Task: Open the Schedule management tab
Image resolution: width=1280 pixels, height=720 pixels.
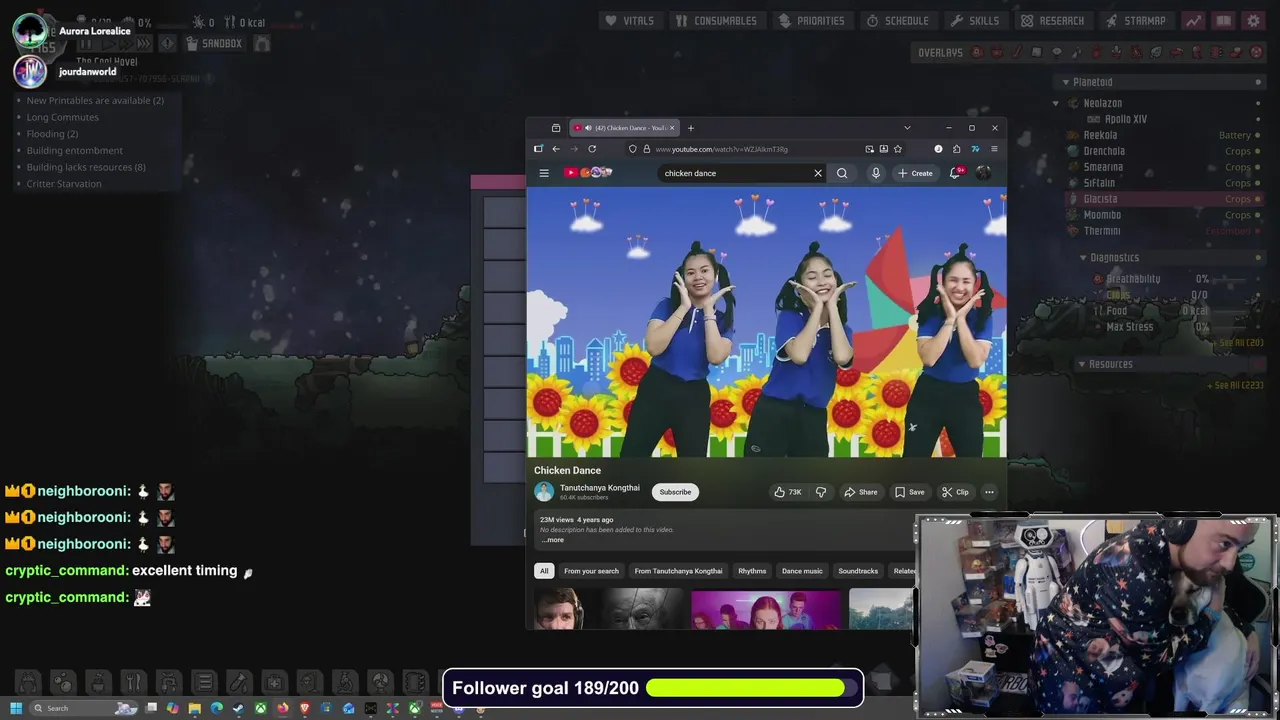Action: (897, 20)
